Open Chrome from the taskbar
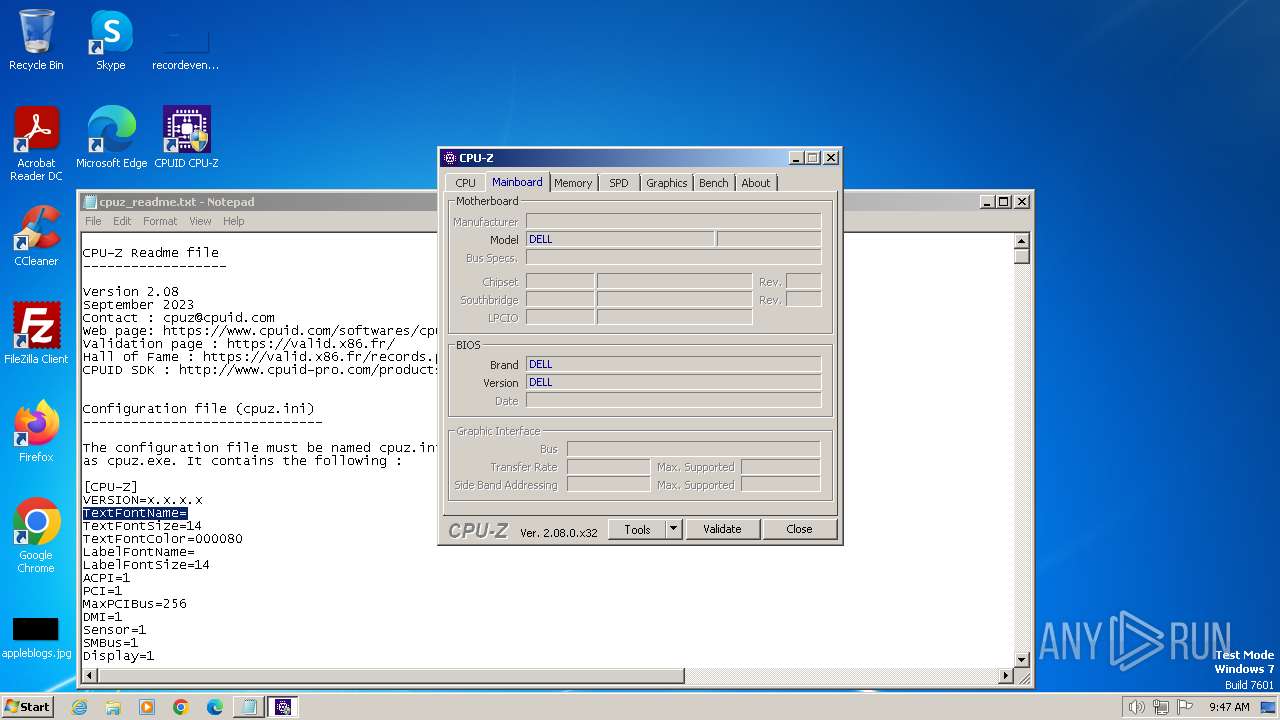Screen dimensions: 1280x720 point(181,707)
